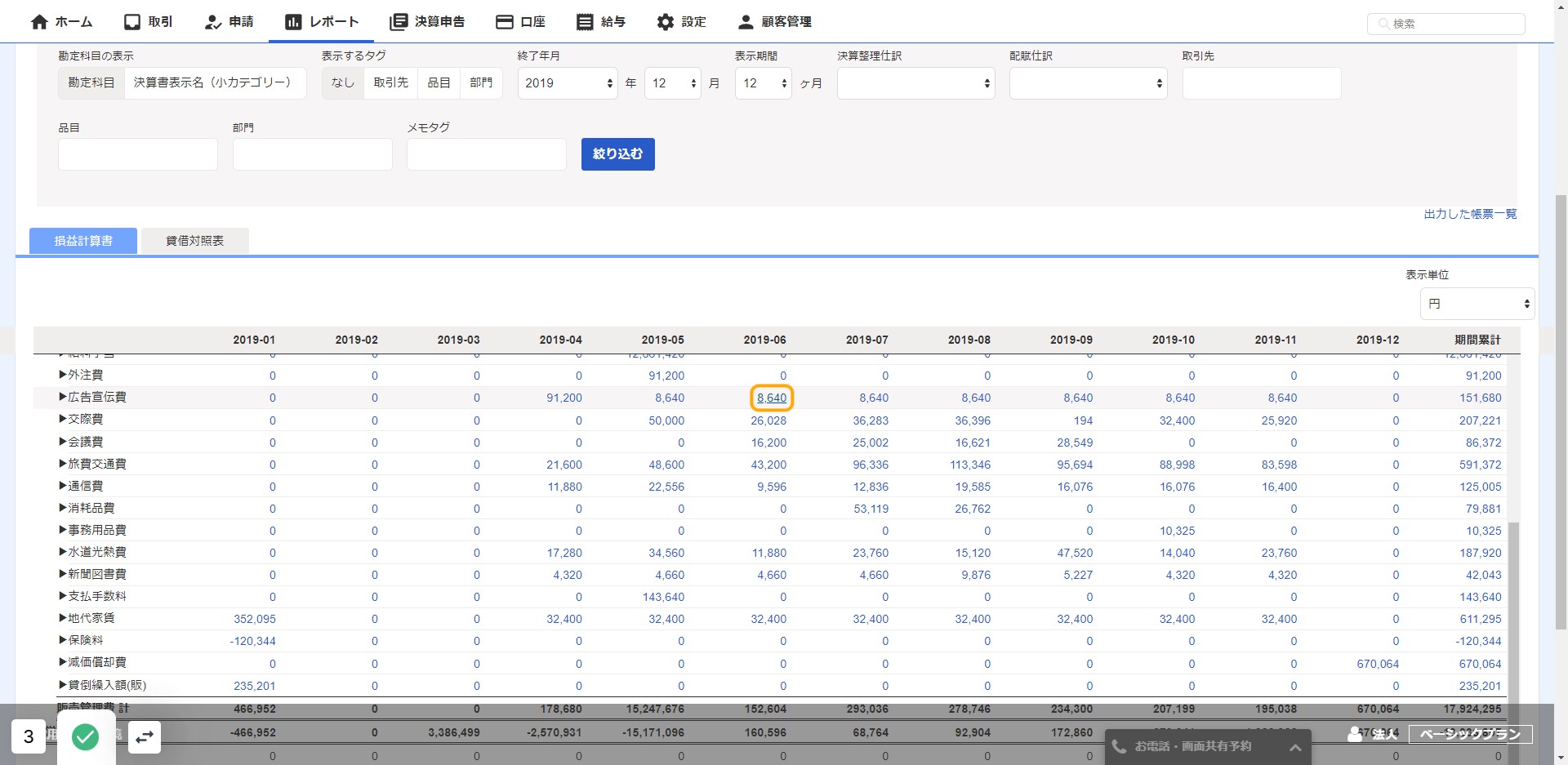
Task: Open the 終了年月 year dropdown 2019
Action: click(568, 83)
